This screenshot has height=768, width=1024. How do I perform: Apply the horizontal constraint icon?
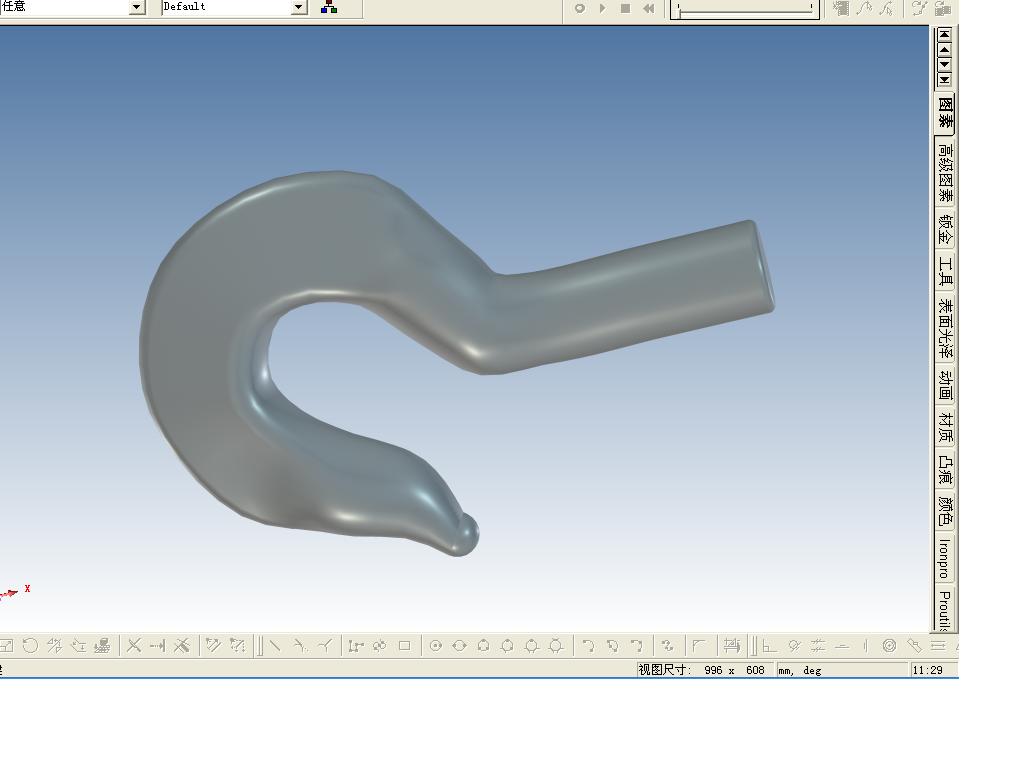[x=842, y=646]
